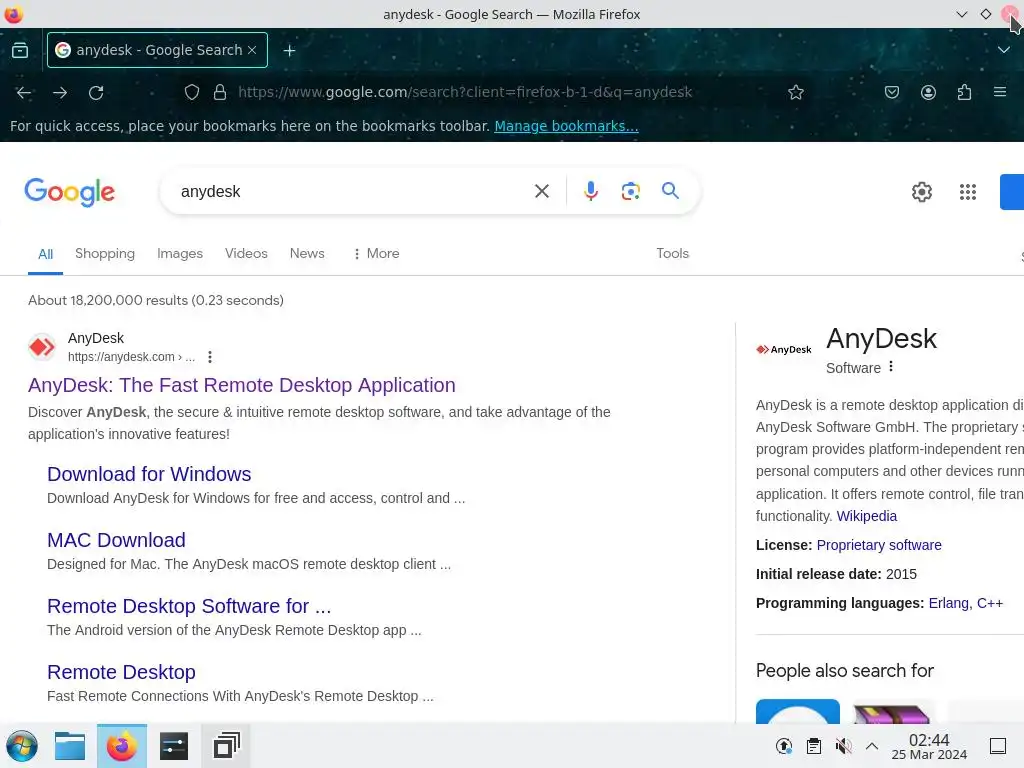Open the start menu launcher
The height and width of the screenshot is (768, 1024).
(x=22, y=746)
